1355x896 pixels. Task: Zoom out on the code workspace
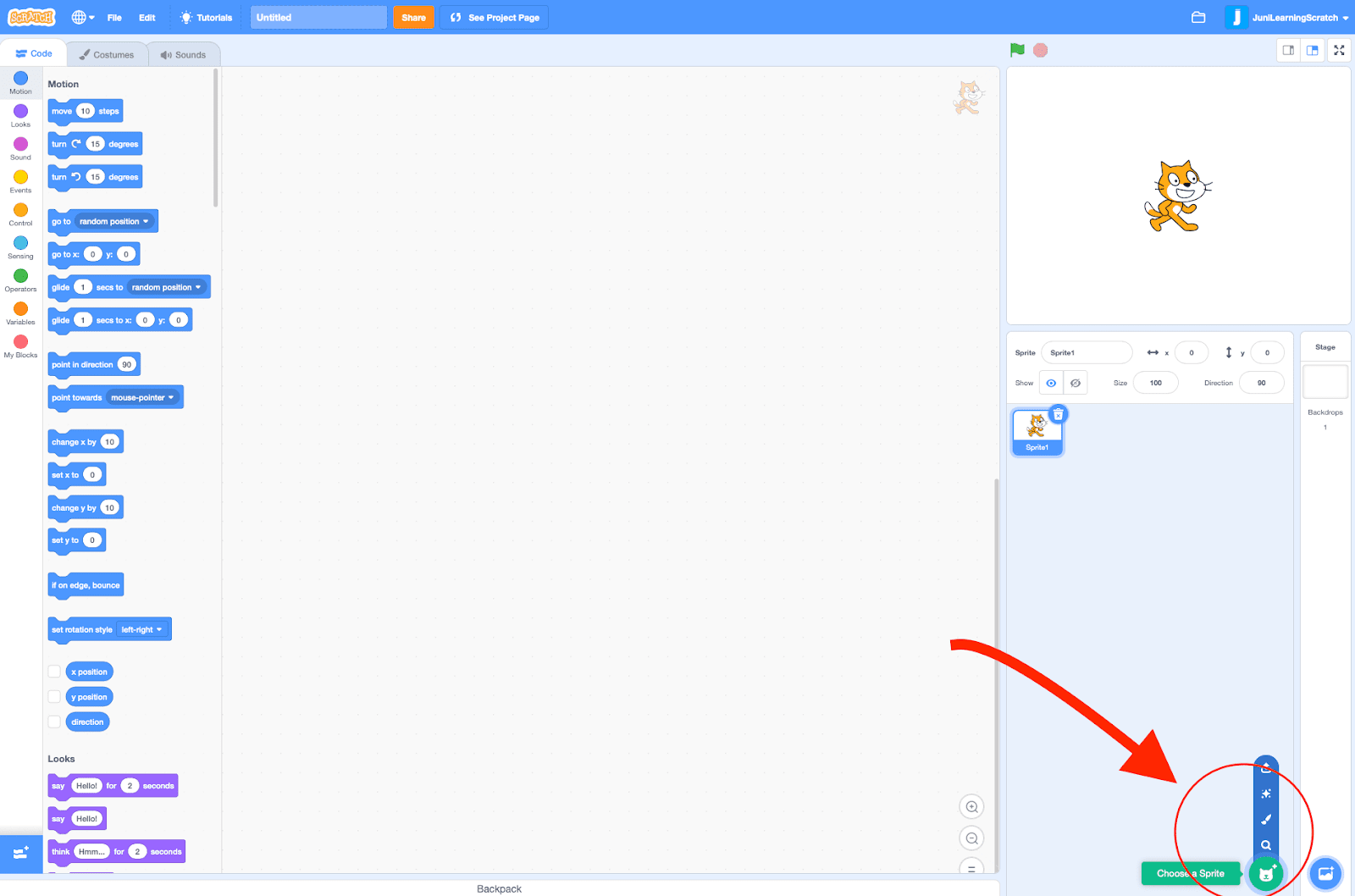tap(971, 838)
